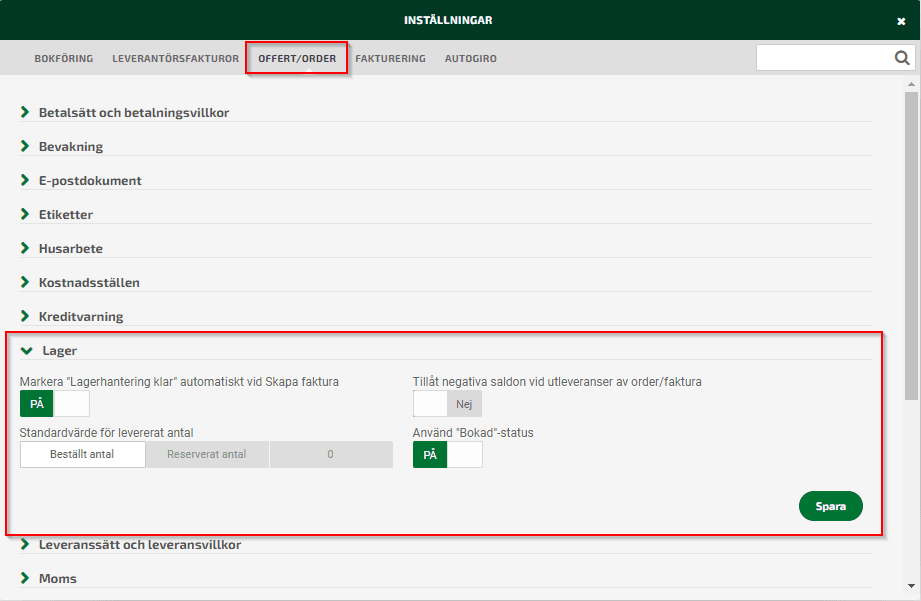Open the Bokföring tab
Image resolution: width=921 pixels, height=601 pixels.
pos(63,58)
